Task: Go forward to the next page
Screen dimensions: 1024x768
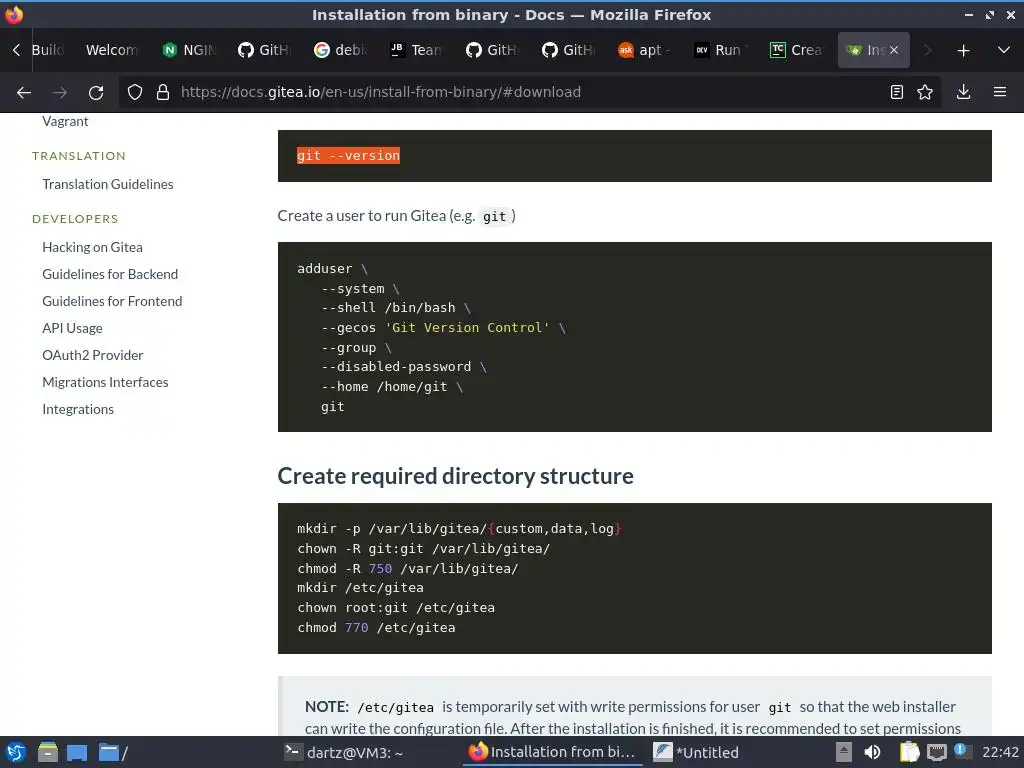Action: pyautogui.click(x=60, y=93)
